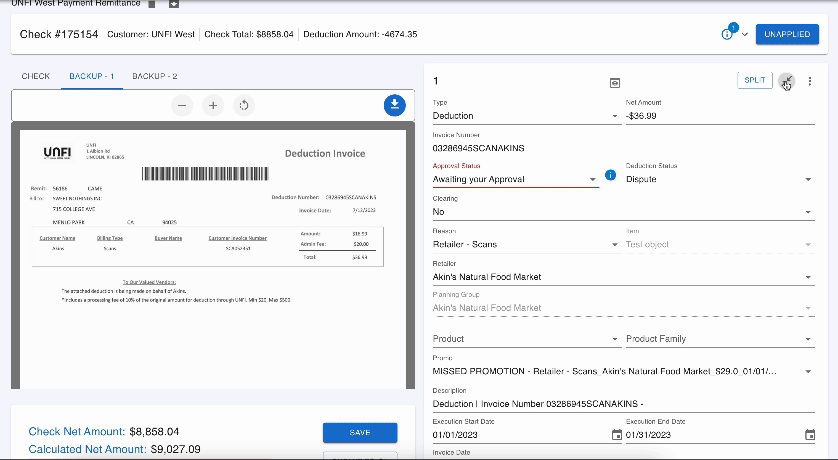The image size is (838, 460).
Task: Click the download arrow icon beside remittance title
Action: click(x=174, y=4)
